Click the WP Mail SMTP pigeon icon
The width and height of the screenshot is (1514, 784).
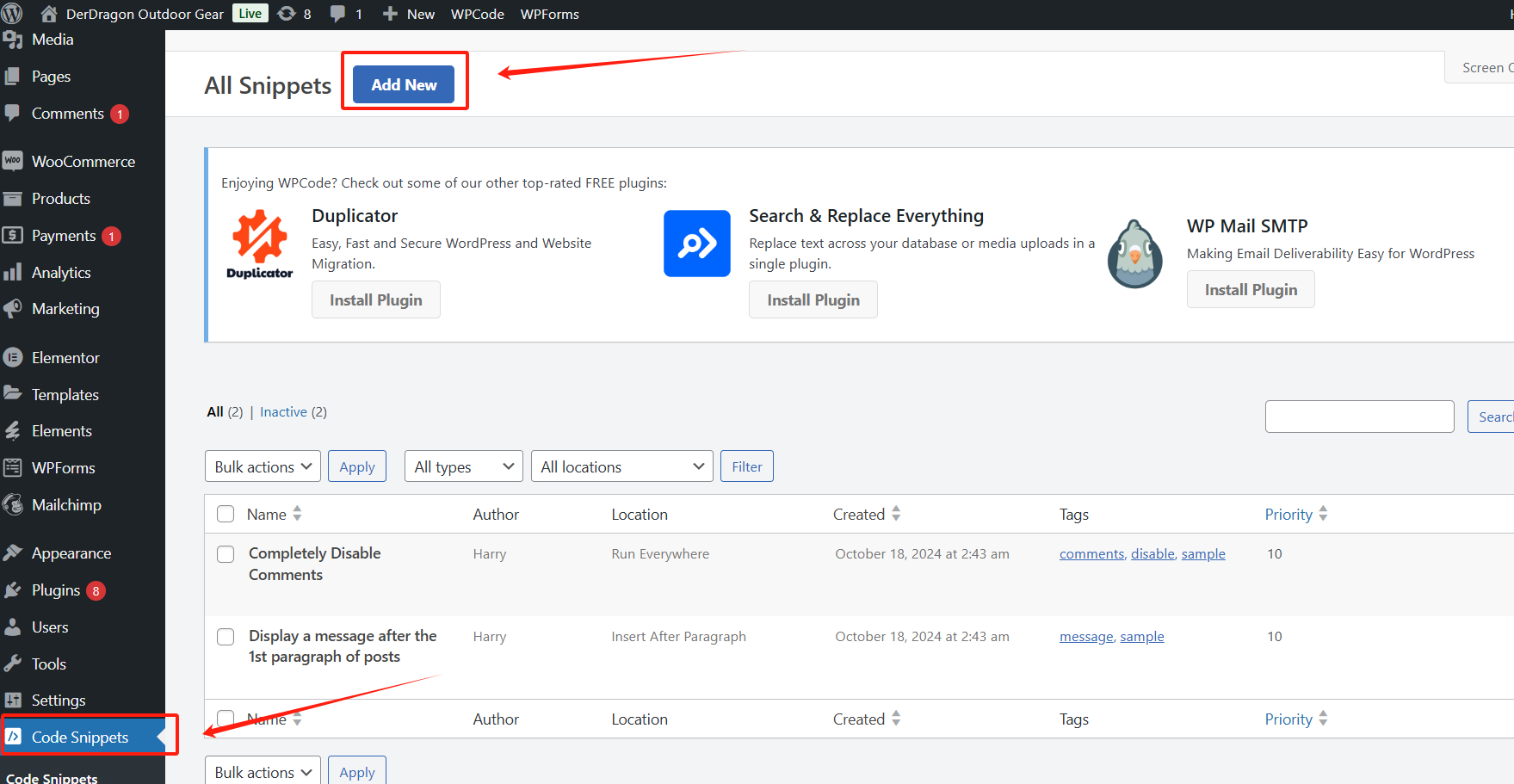click(x=1134, y=255)
